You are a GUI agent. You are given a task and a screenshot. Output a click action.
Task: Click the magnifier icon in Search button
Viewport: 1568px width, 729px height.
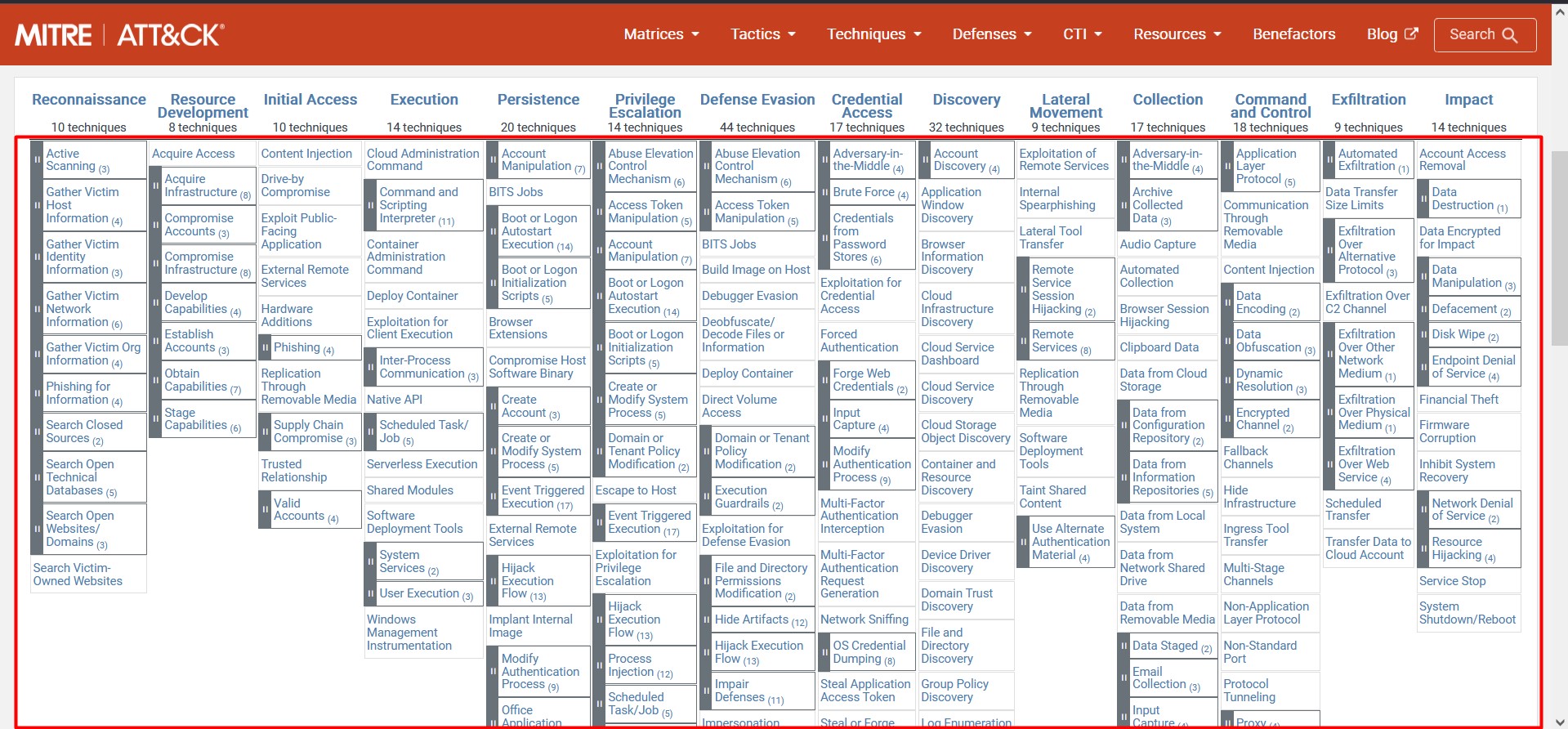[1509, 35]
